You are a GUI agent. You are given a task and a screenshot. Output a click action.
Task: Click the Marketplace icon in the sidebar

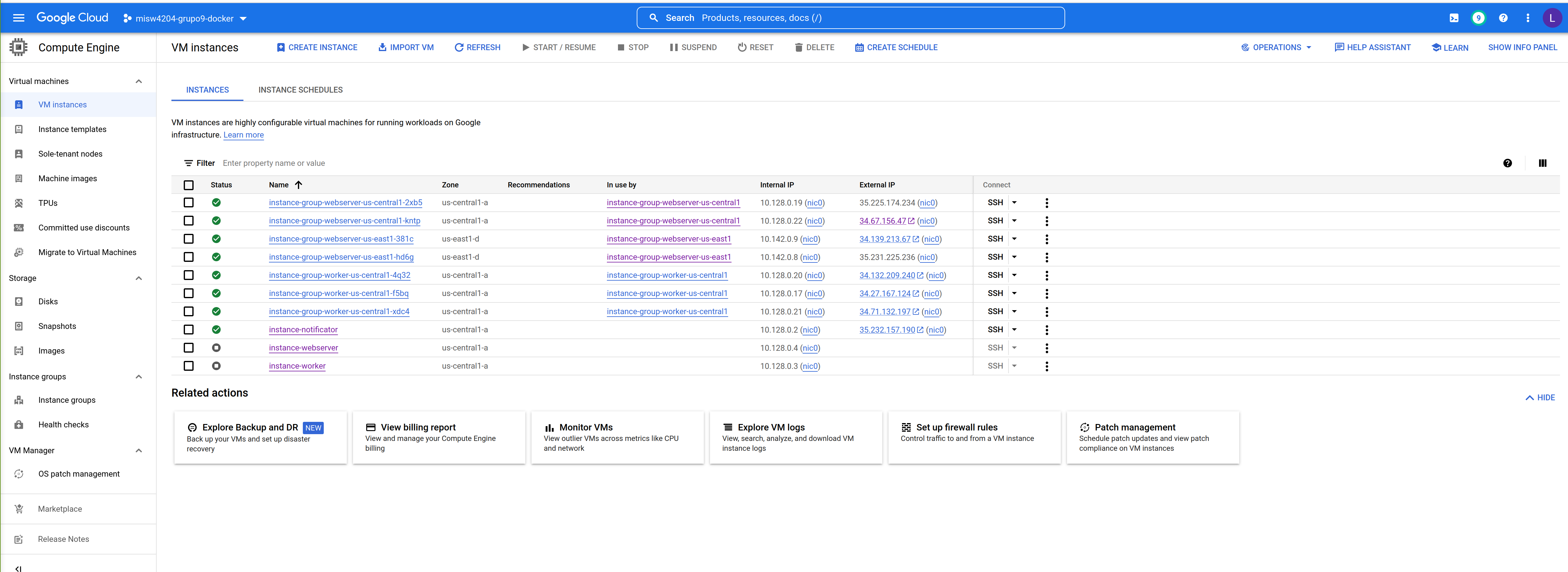pos(19,509)
